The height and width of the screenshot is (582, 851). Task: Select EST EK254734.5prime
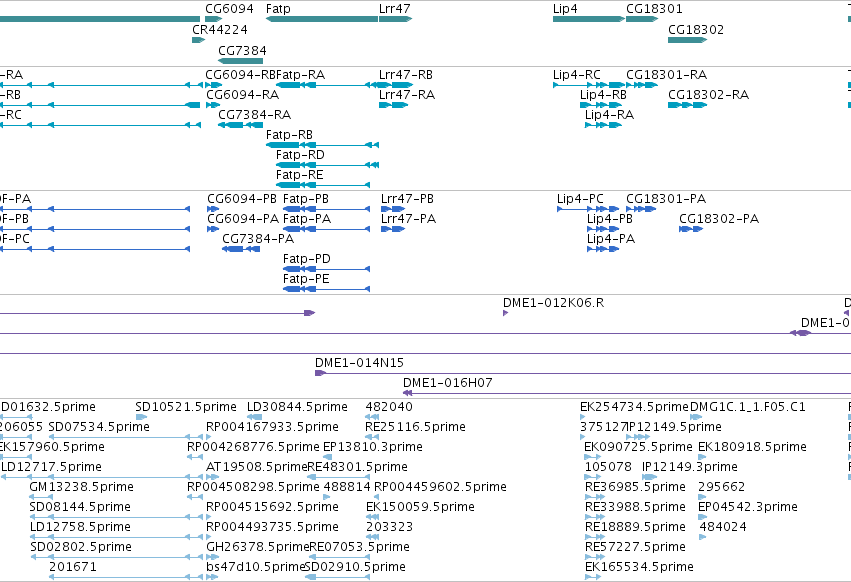point(583,417)
